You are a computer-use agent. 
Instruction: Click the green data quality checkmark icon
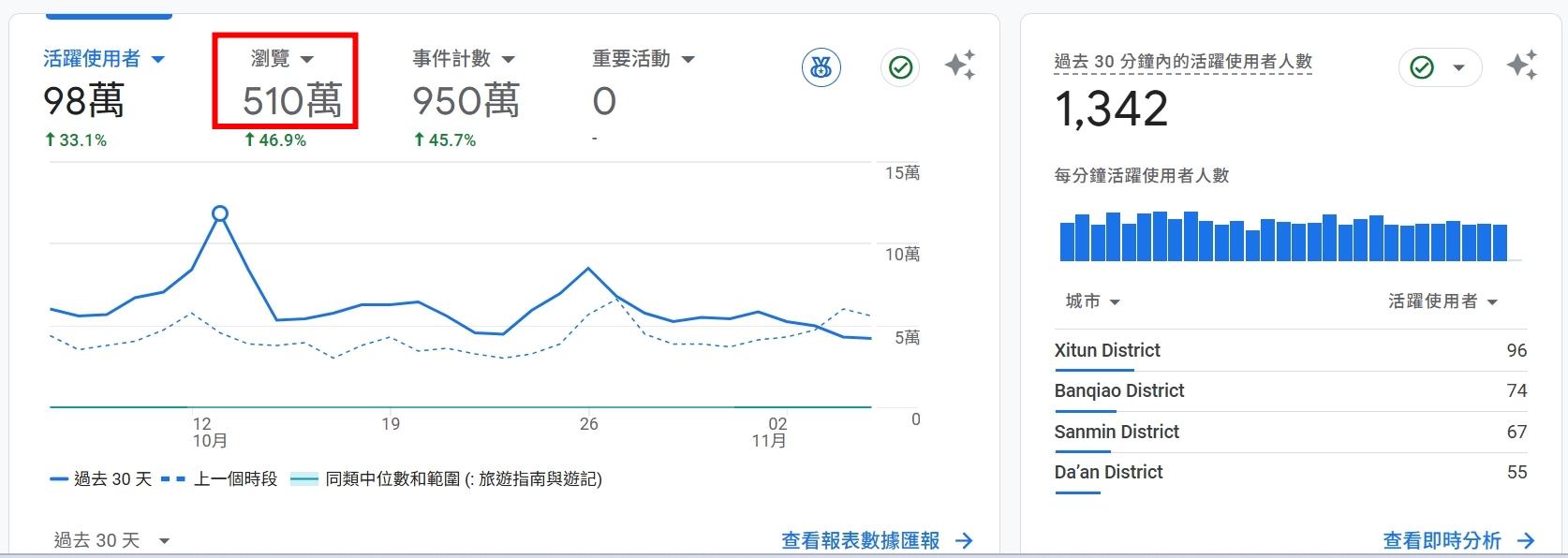(900, 67)
